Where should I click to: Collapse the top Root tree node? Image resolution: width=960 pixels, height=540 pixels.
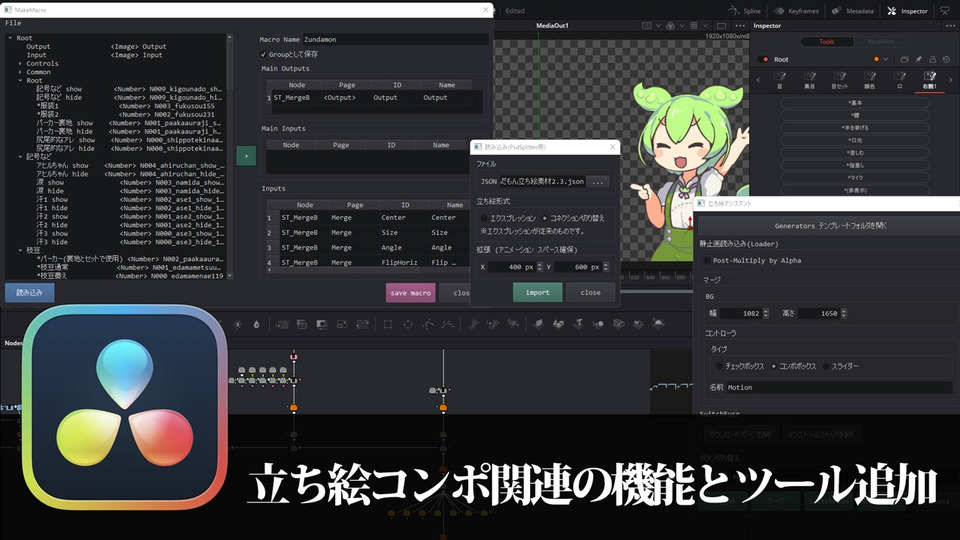(x=10, y=38)
